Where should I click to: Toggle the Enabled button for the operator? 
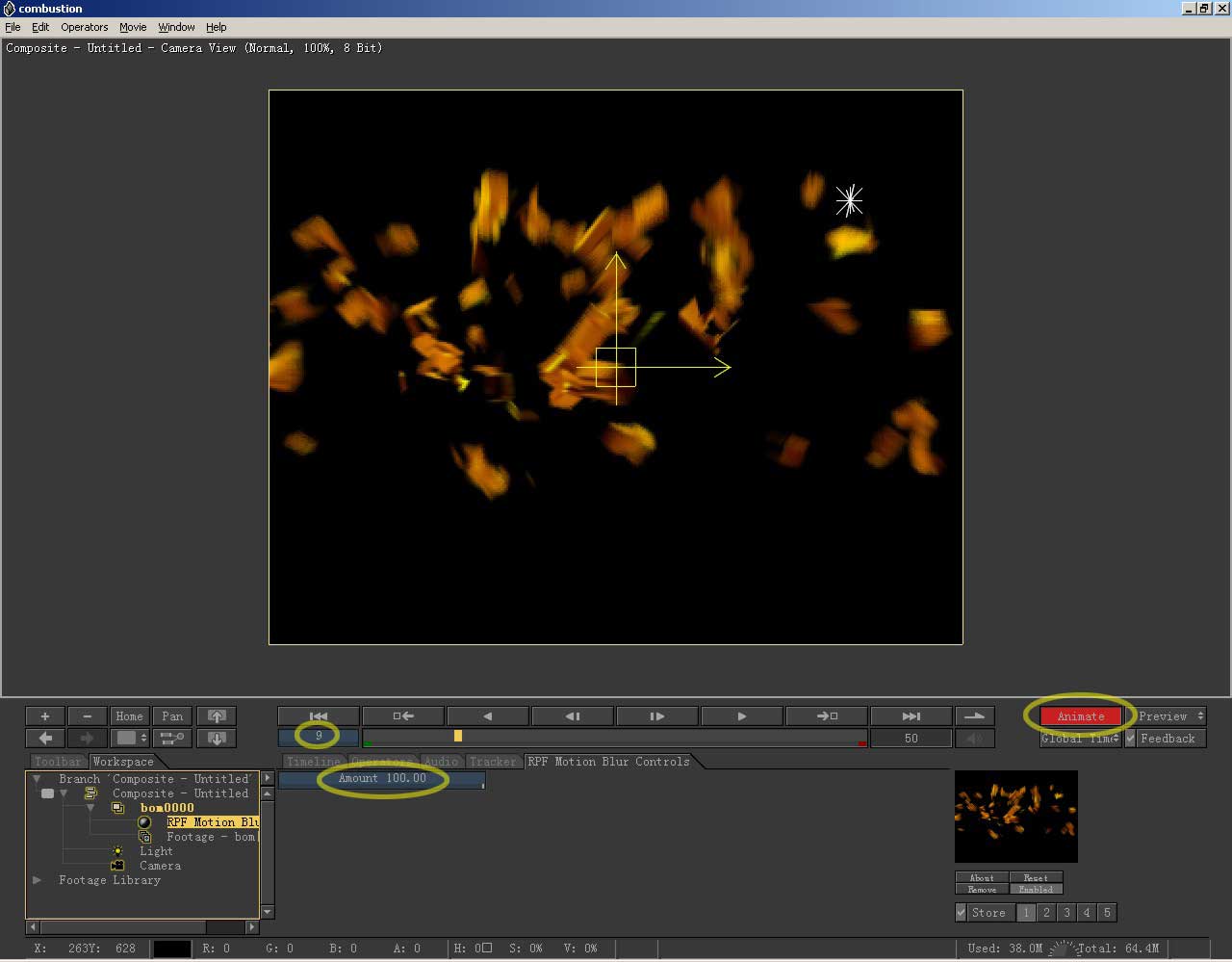click(x=1036, y=890)
